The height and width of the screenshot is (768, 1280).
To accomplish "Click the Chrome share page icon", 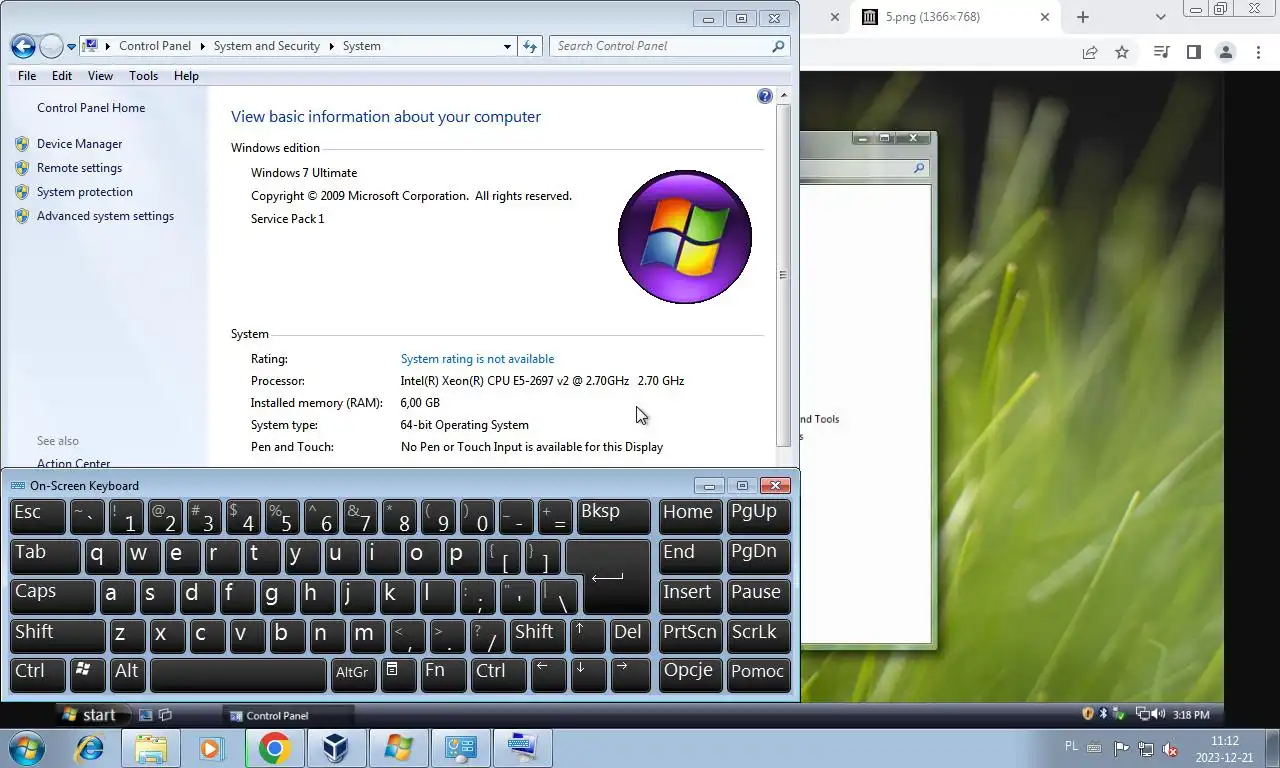I will pyautogui.click(x=1090, y=52).
